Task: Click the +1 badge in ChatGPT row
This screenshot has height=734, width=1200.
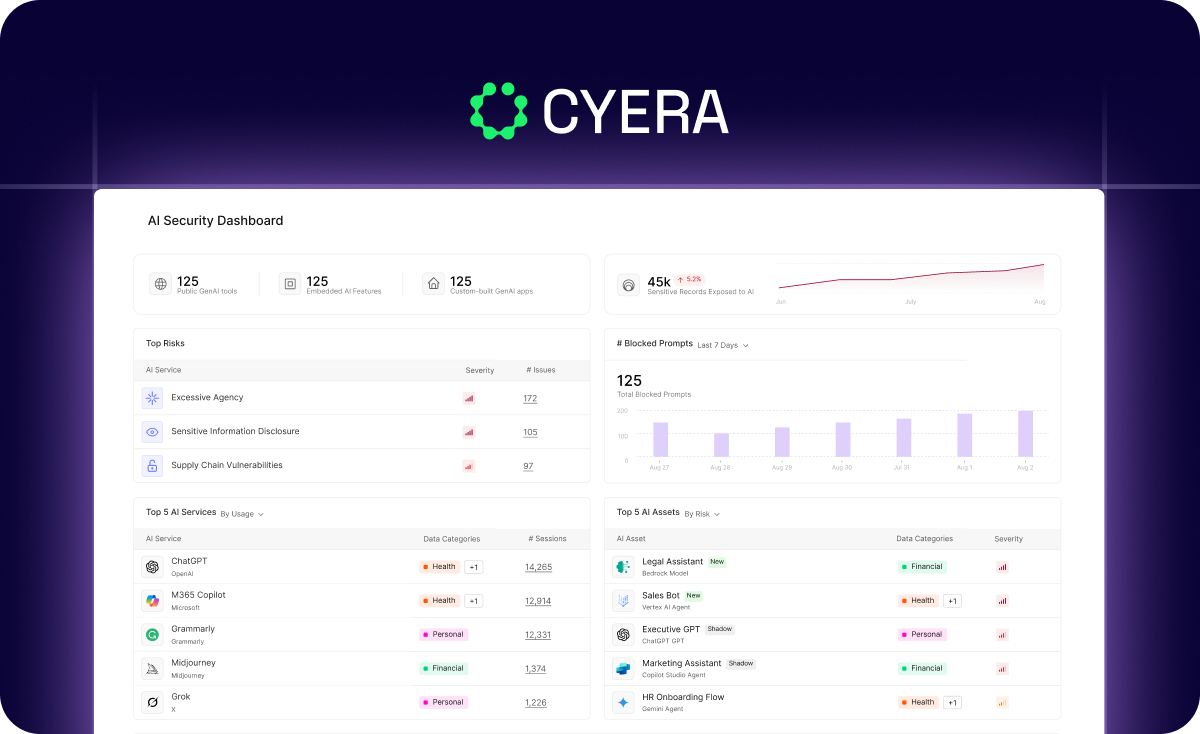Action: coord(474,567)
